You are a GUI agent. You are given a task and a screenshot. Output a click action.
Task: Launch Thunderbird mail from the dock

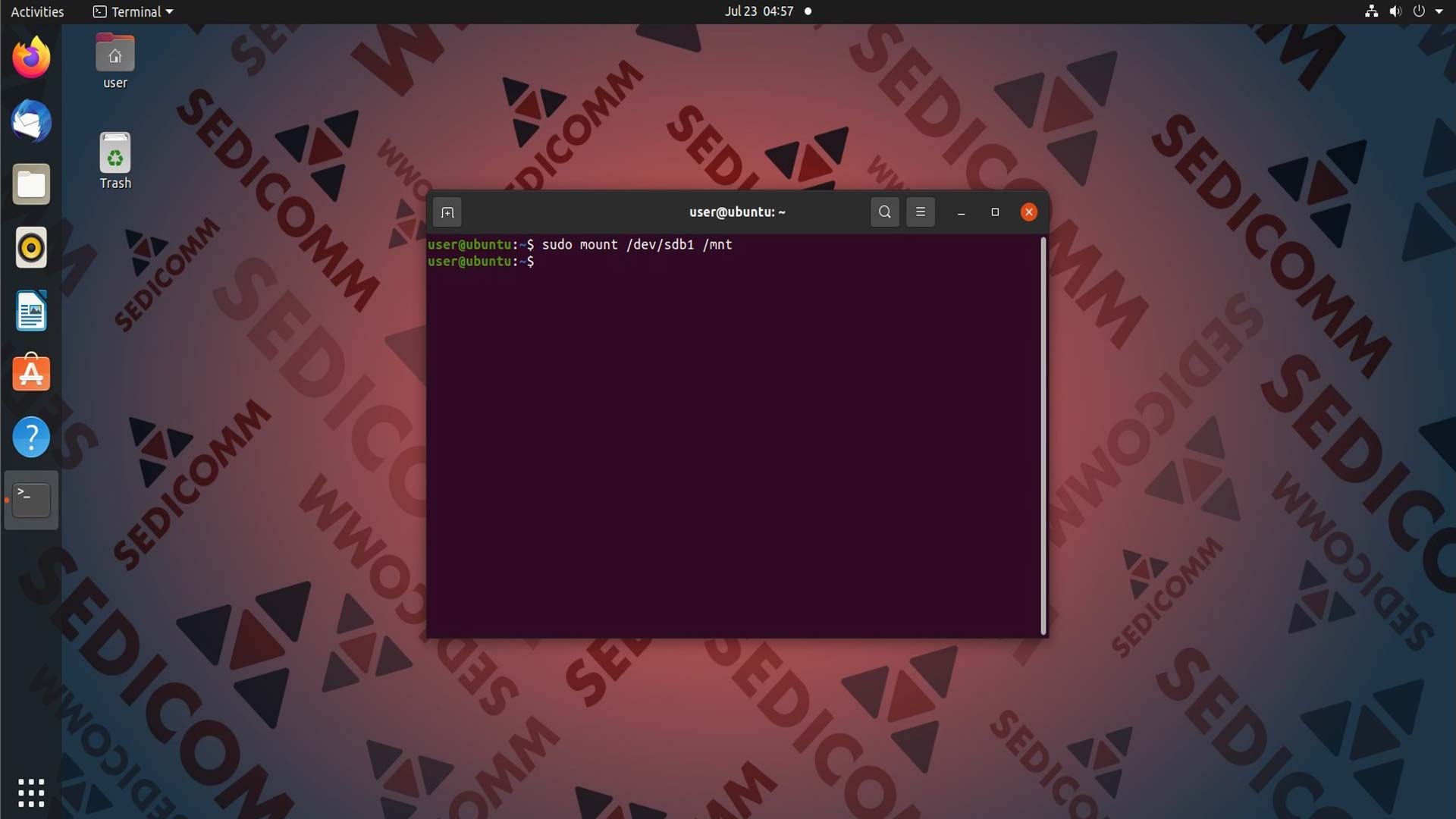(31, 121)
